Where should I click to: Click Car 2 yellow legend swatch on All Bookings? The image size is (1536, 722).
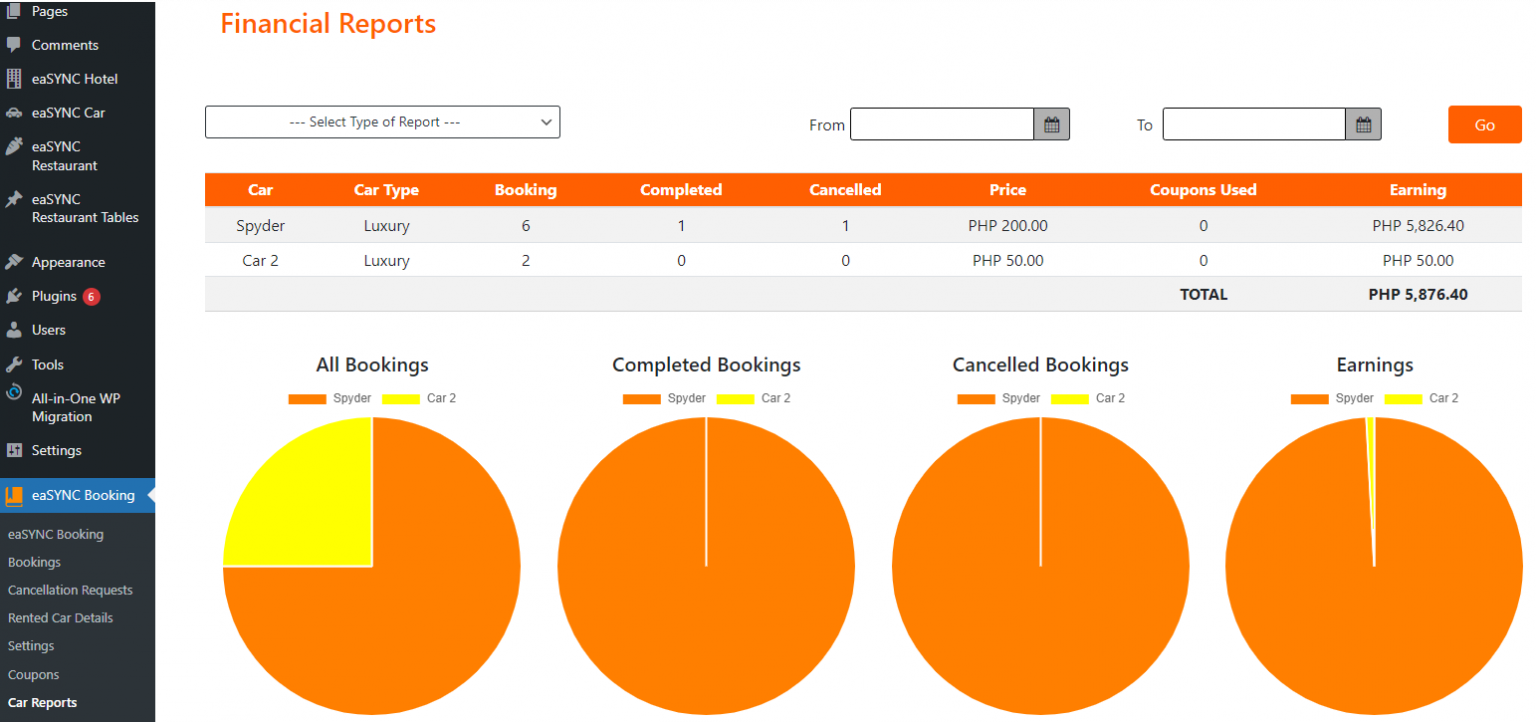[400, 398]
